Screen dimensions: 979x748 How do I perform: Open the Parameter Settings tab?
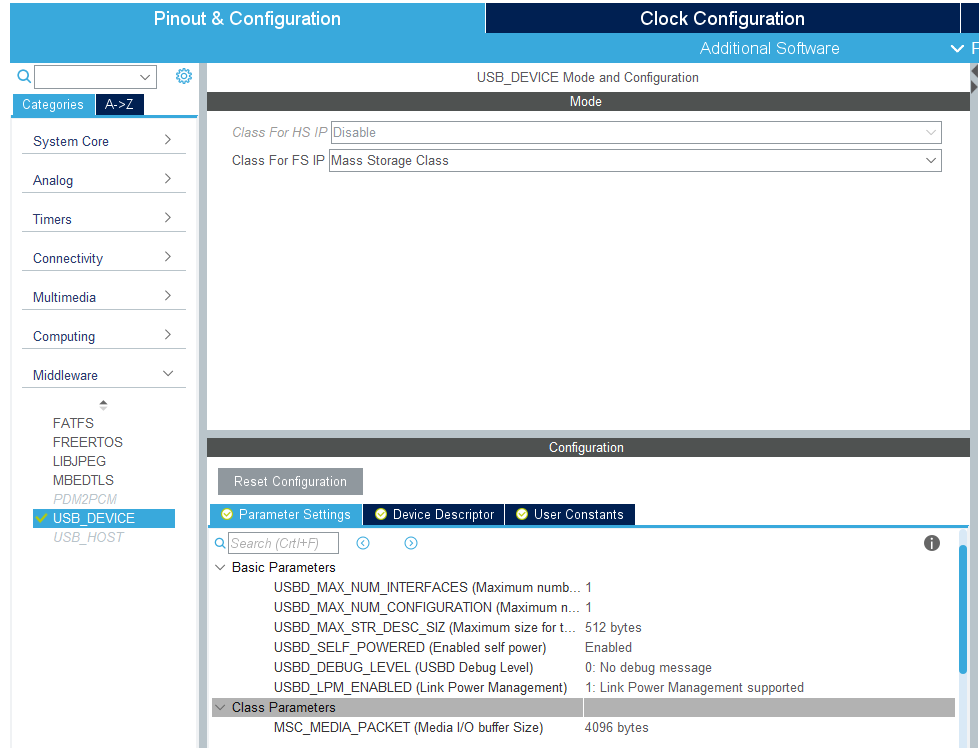click(x=286, y=514)
